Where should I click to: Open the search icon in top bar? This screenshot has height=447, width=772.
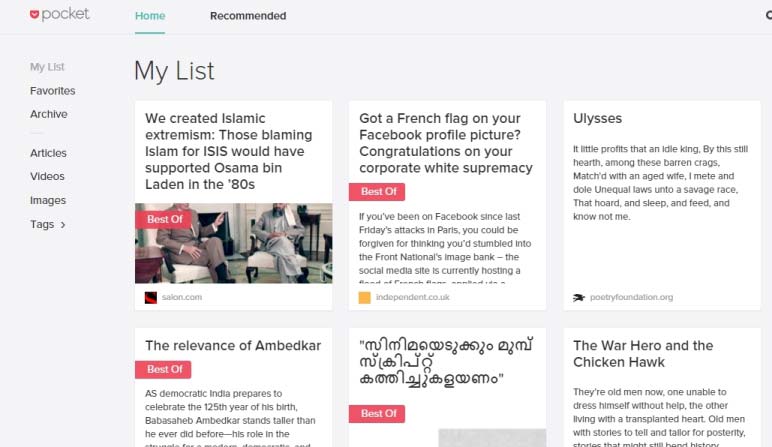coord(769,15)
